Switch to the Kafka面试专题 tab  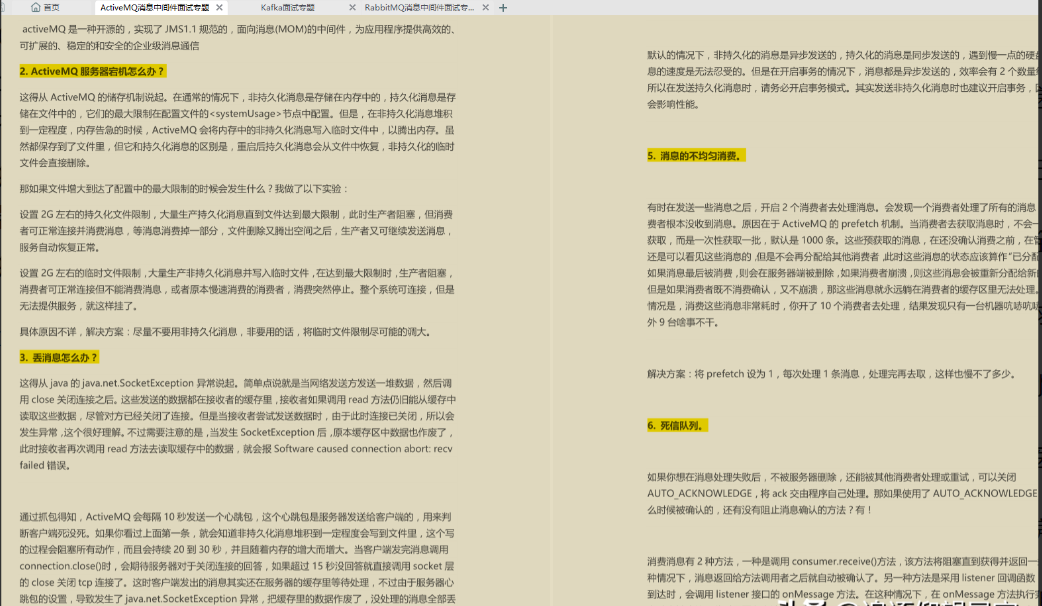288,7
